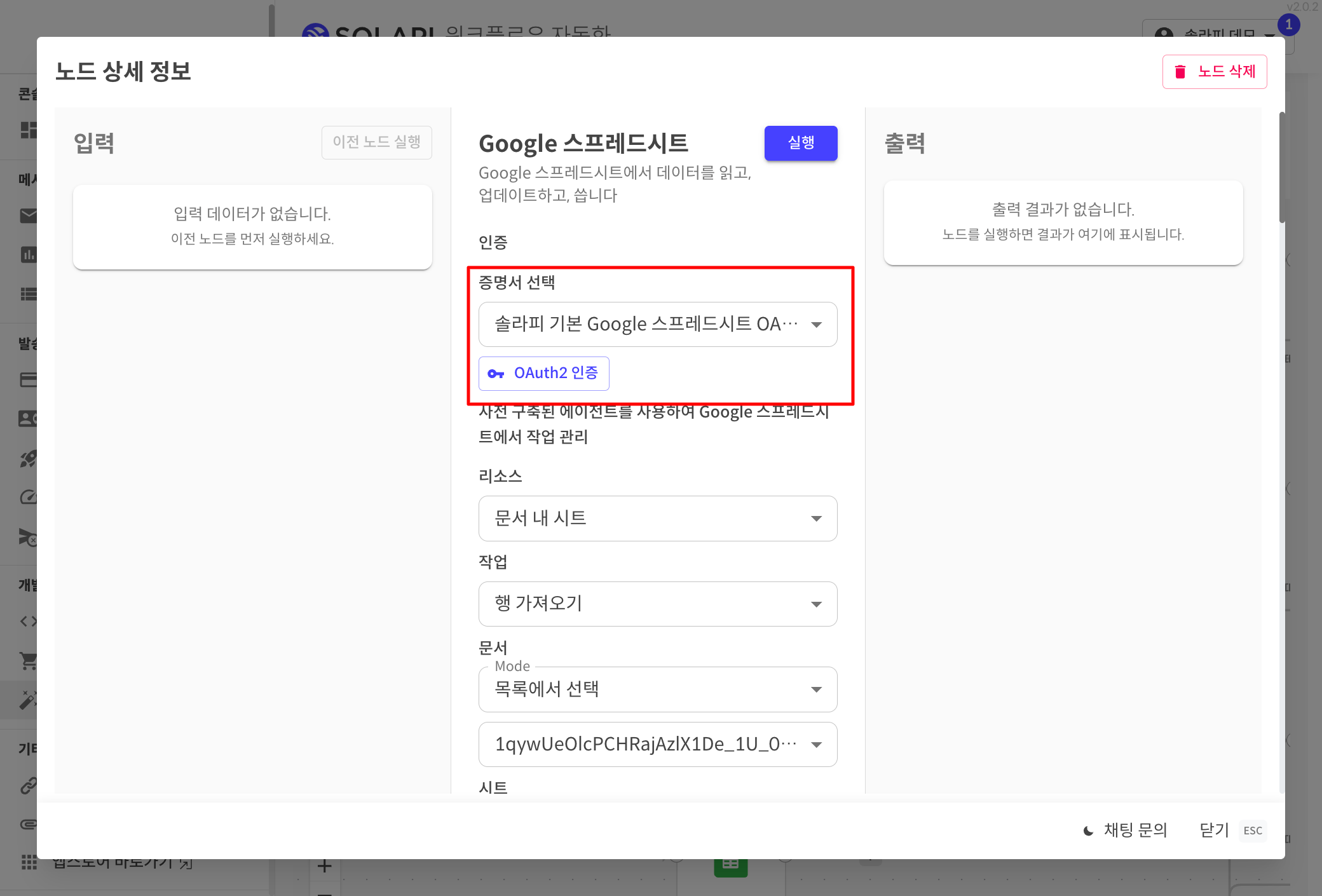Expand the 리소스 dropdown showing 문서 내 시트
This screenshot has width=1322, height=896.
point(657,519)
